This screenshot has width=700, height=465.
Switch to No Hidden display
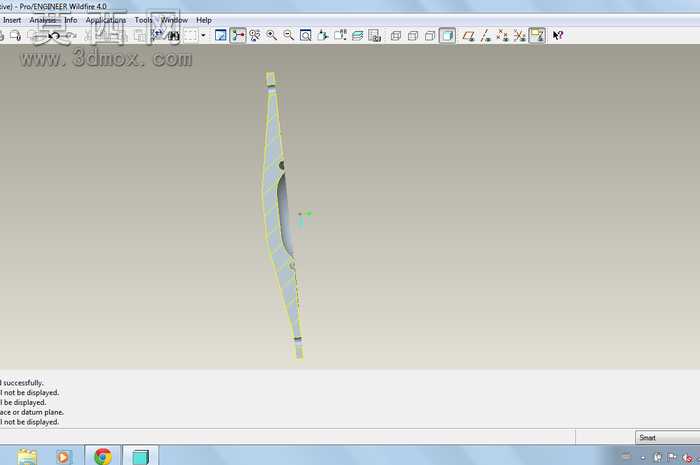coord(430,36)
